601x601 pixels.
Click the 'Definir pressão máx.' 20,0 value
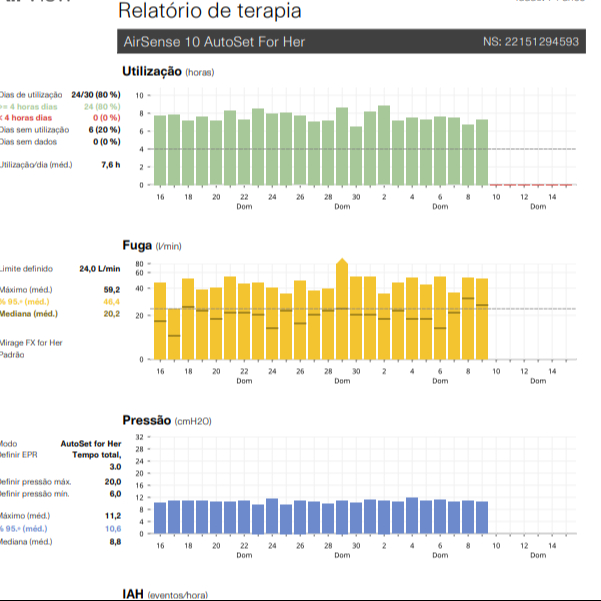(x=111, y=481)
